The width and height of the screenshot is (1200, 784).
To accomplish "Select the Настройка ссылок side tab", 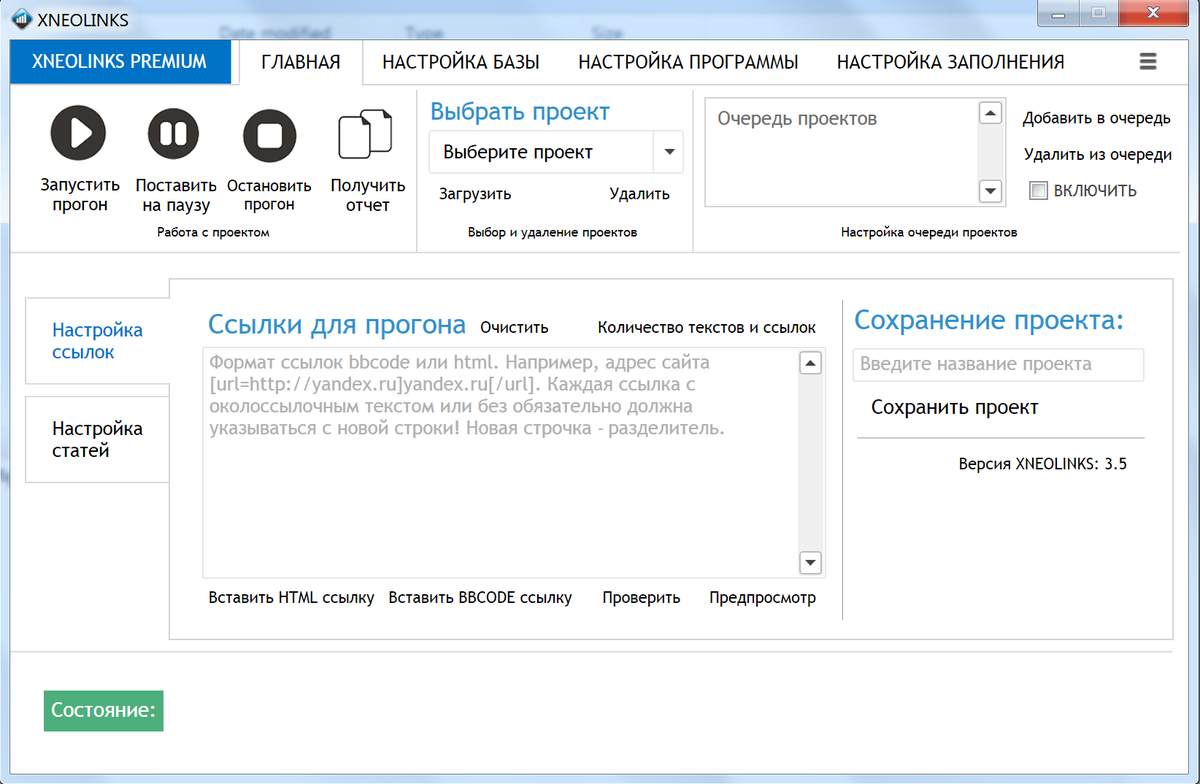I will [98, 341].
